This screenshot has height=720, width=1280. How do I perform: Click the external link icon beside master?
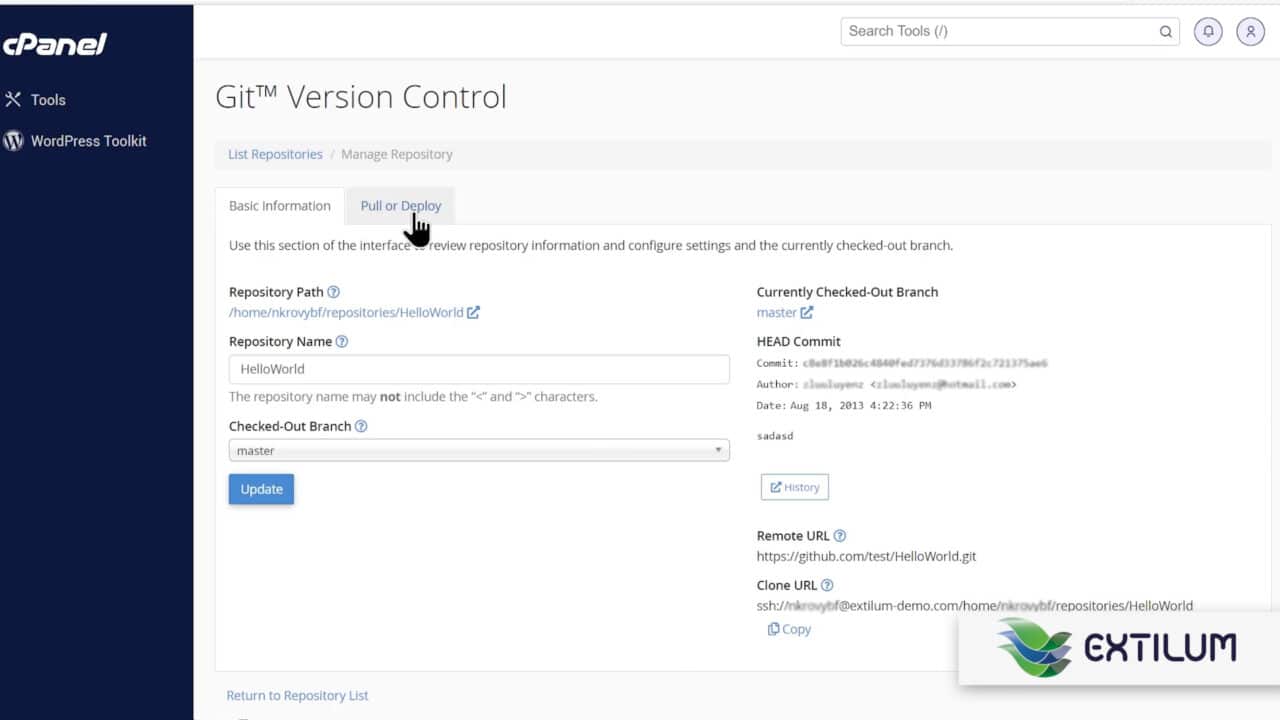[x=806, y=312]
